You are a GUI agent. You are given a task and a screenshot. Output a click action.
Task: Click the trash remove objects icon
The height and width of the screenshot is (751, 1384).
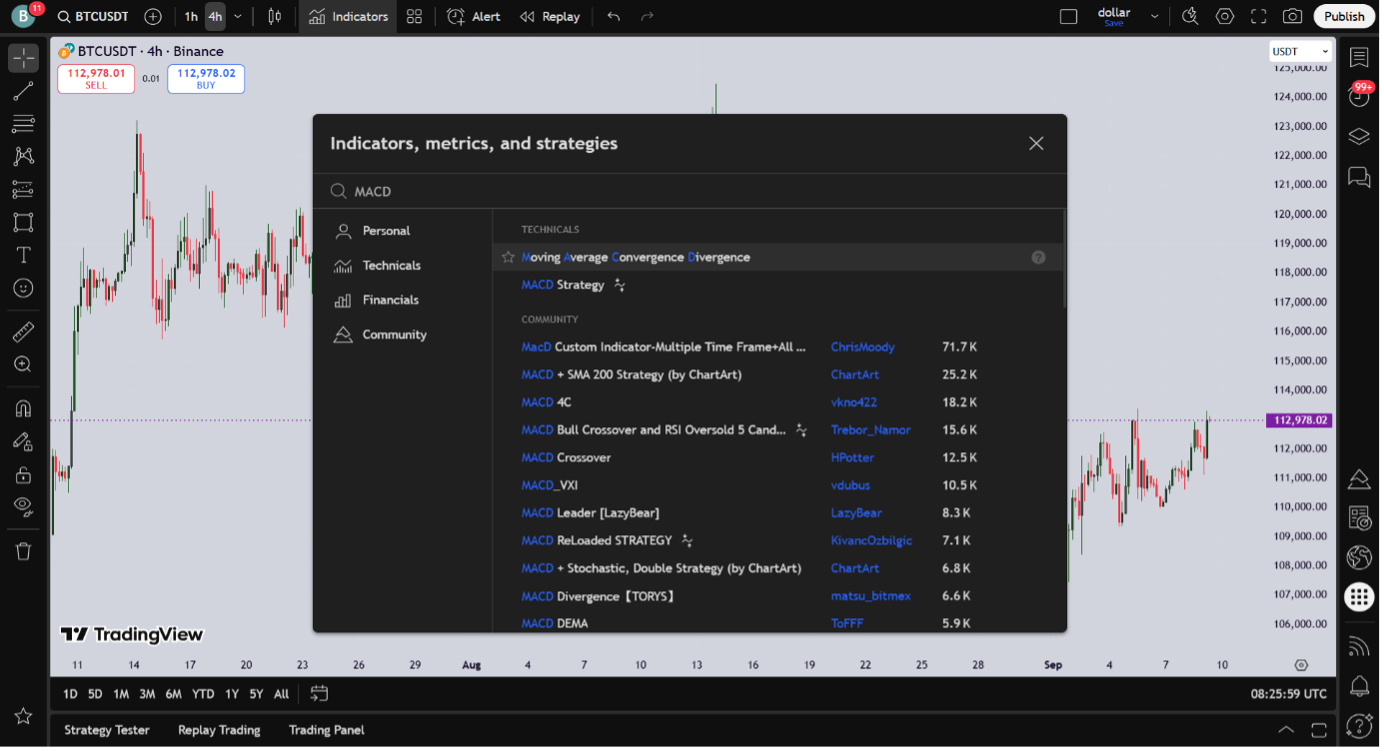click(x=23, y=551)
